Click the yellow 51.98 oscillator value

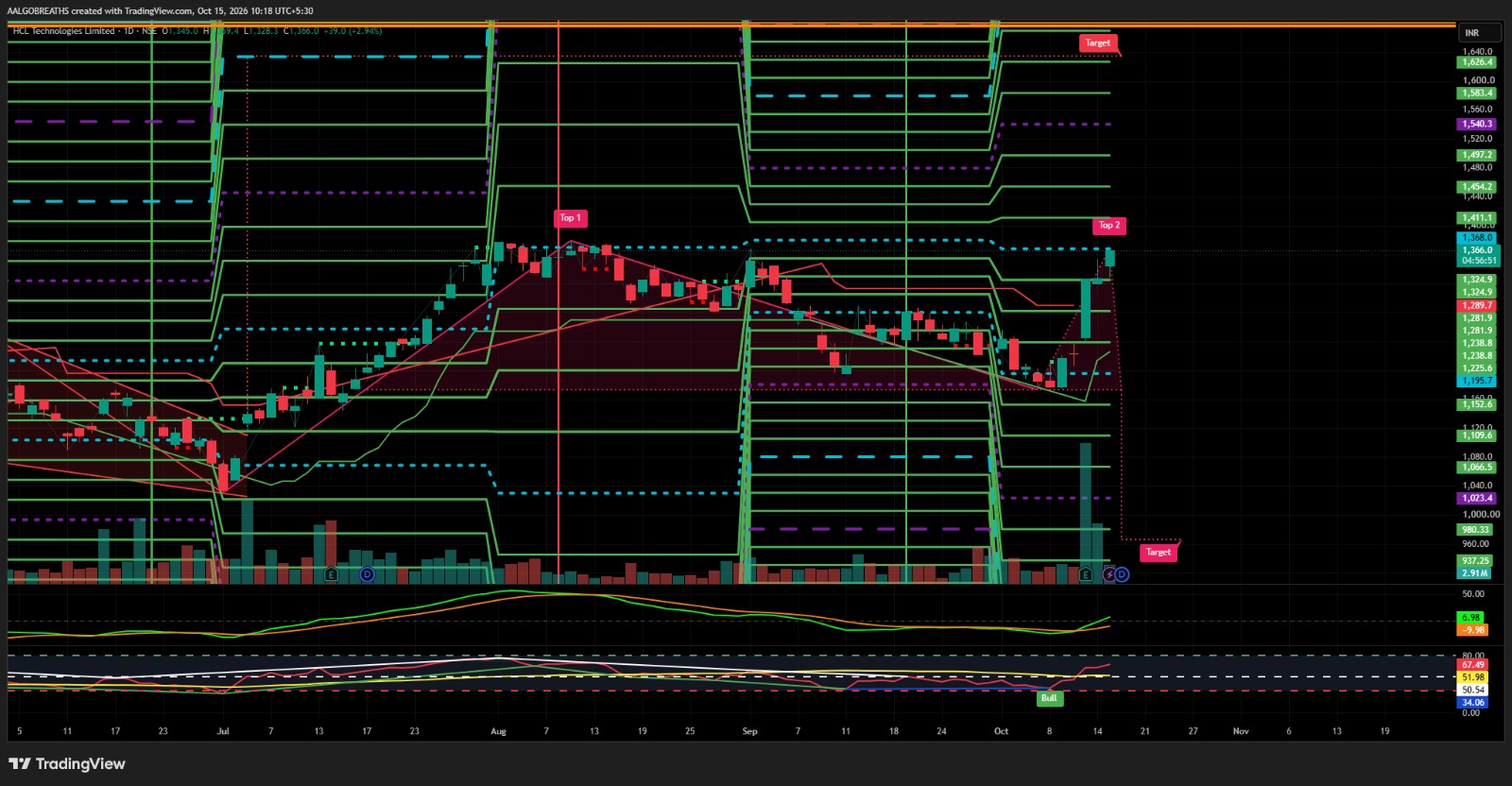click(1473, 677)
